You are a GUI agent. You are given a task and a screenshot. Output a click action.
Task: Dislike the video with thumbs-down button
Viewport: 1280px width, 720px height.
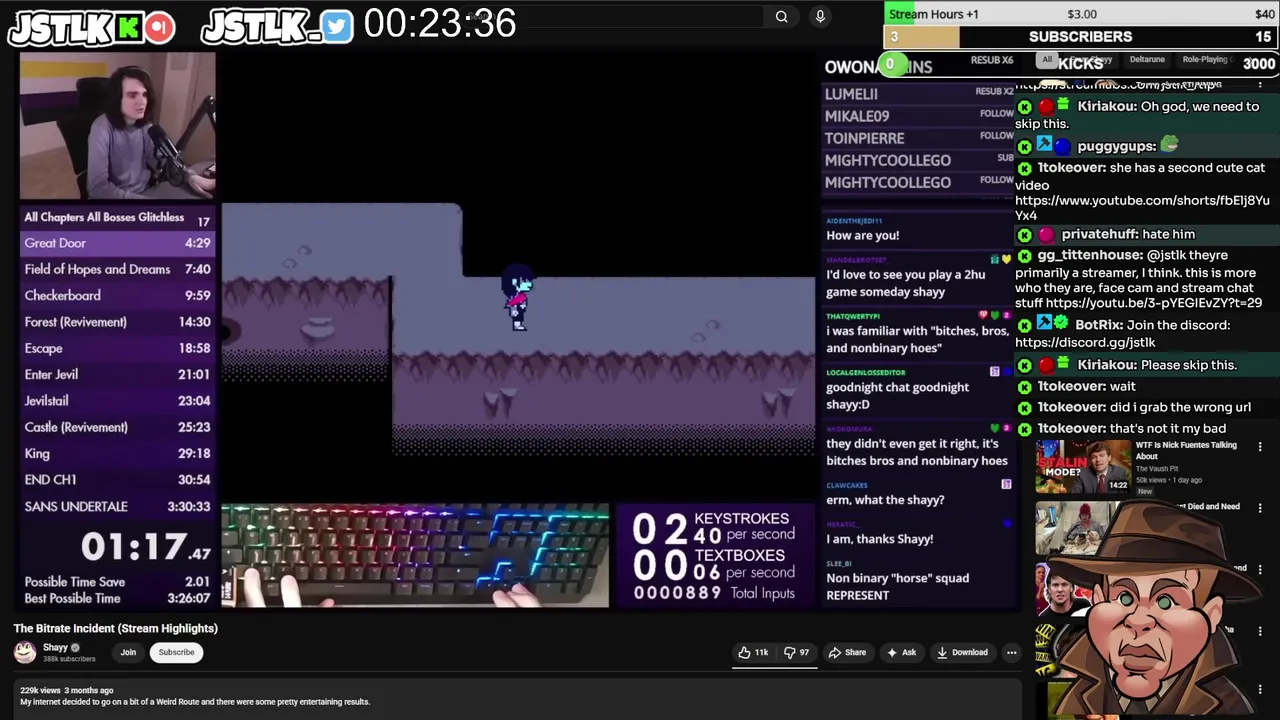coord(797,652)
